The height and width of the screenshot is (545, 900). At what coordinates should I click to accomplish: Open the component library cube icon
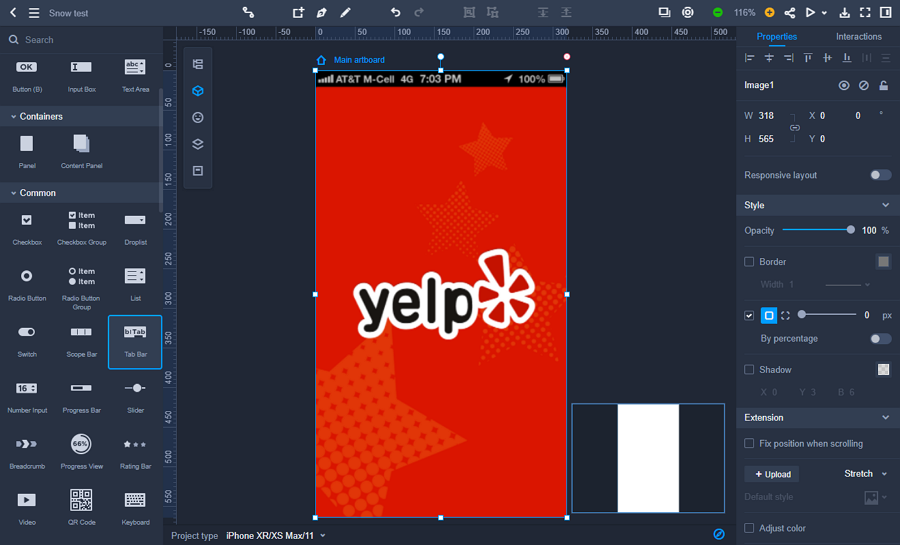coord(197,91)
